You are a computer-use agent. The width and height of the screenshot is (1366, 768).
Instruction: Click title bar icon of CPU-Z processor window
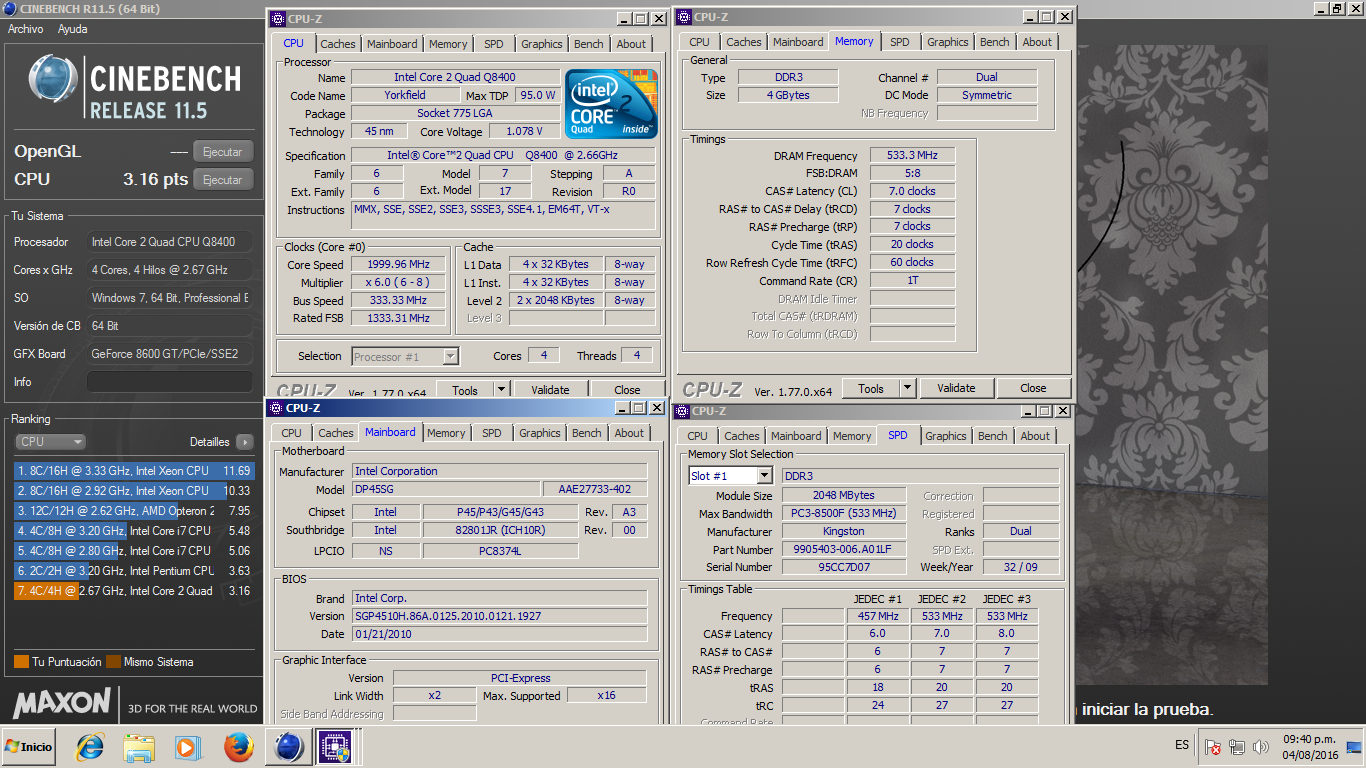[x=276, y=19]
